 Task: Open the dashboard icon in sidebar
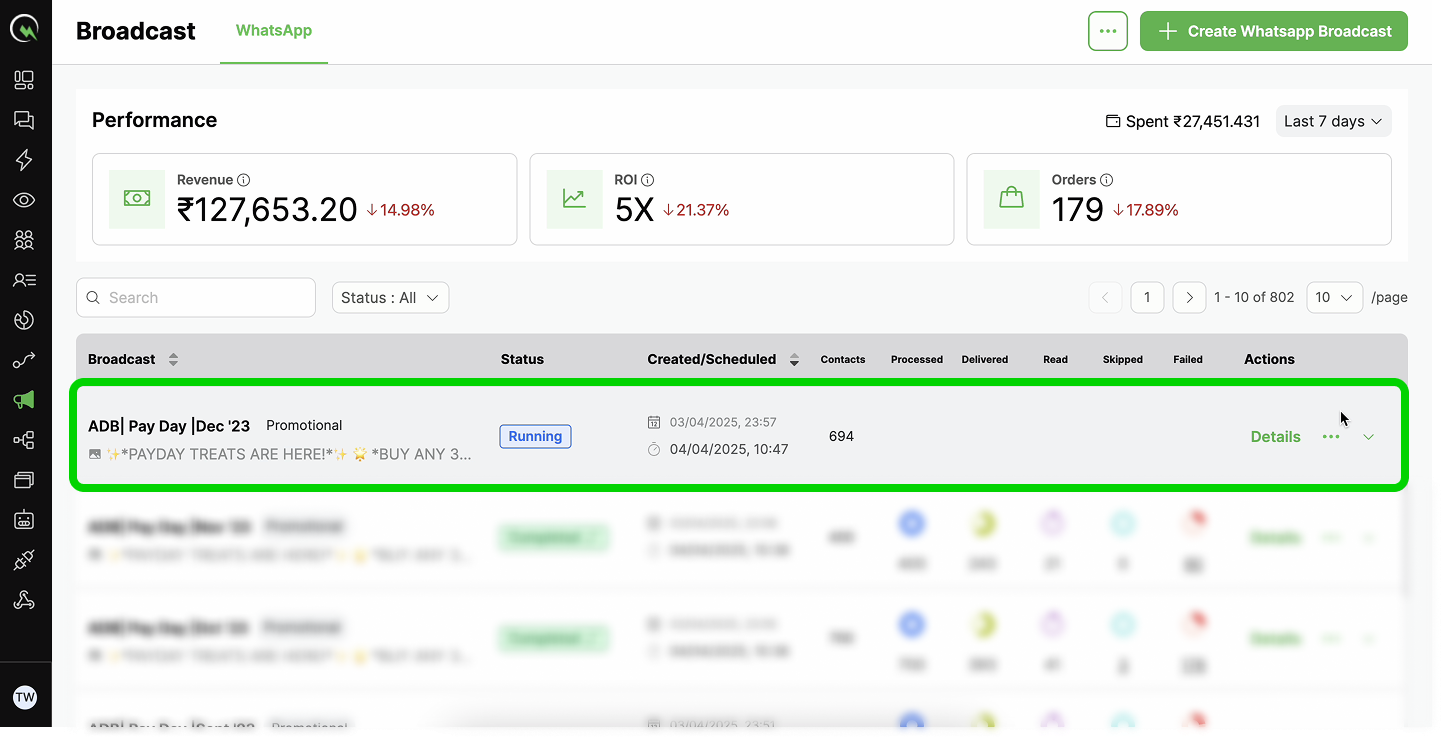click(x=24, y=80)
